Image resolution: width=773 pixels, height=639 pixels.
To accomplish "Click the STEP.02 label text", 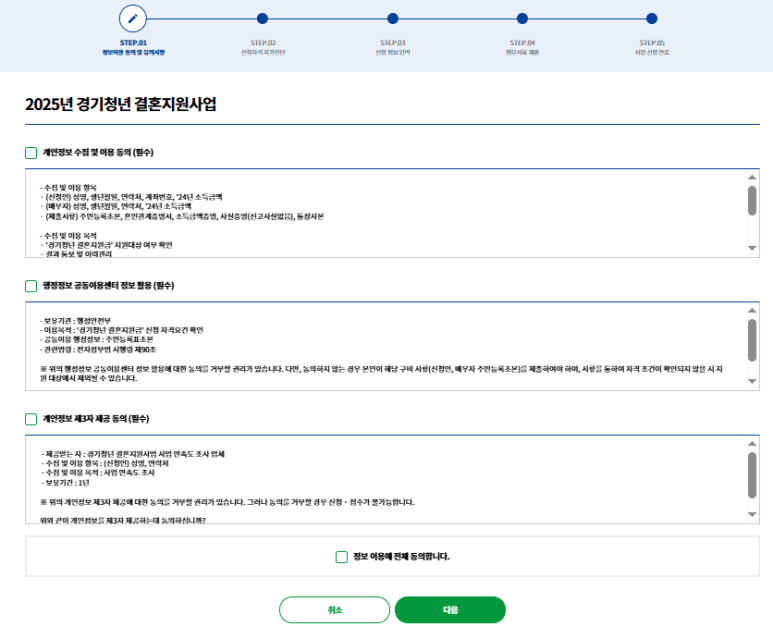I will tap(263, 43).
